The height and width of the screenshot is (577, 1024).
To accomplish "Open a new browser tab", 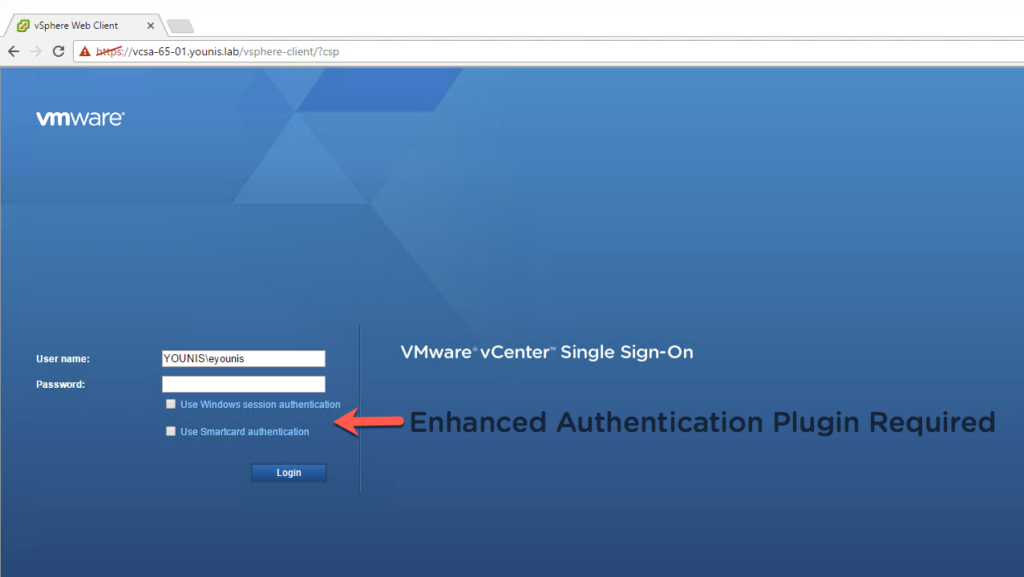I will (180, 26).
